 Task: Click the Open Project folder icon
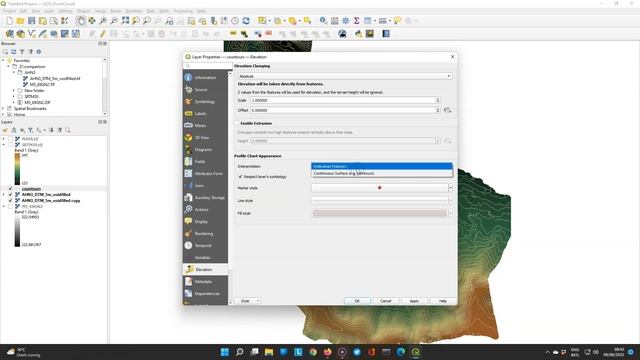(x=20, y=21)
